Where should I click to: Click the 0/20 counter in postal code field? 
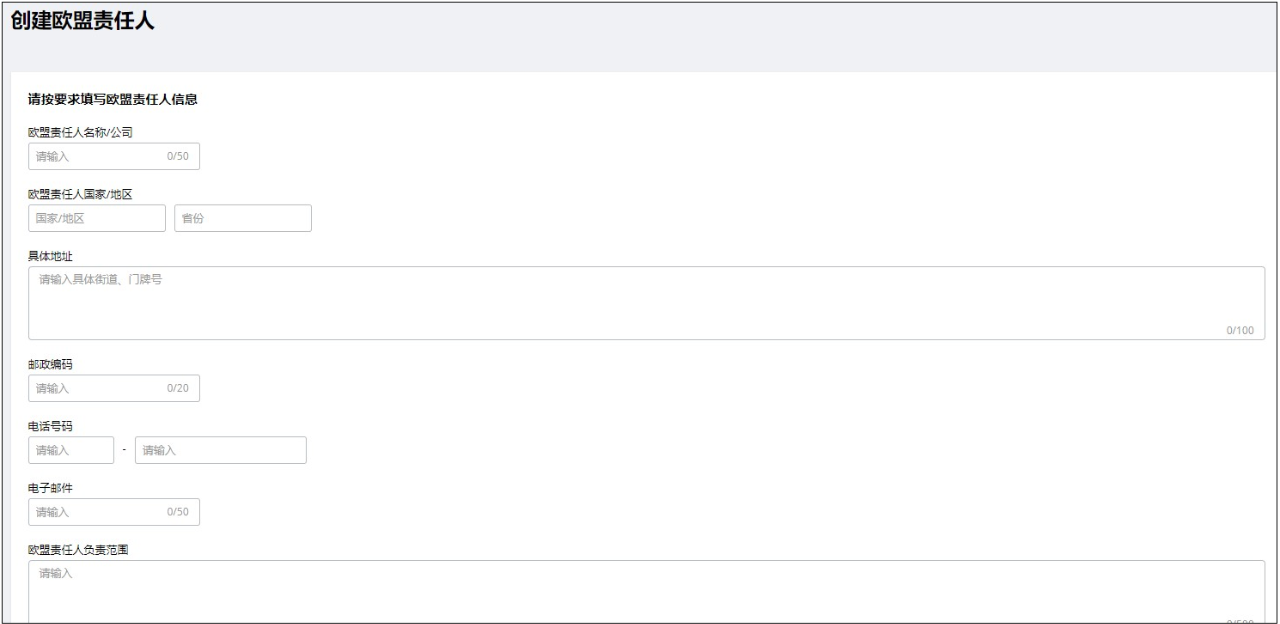tap(178, 388)
